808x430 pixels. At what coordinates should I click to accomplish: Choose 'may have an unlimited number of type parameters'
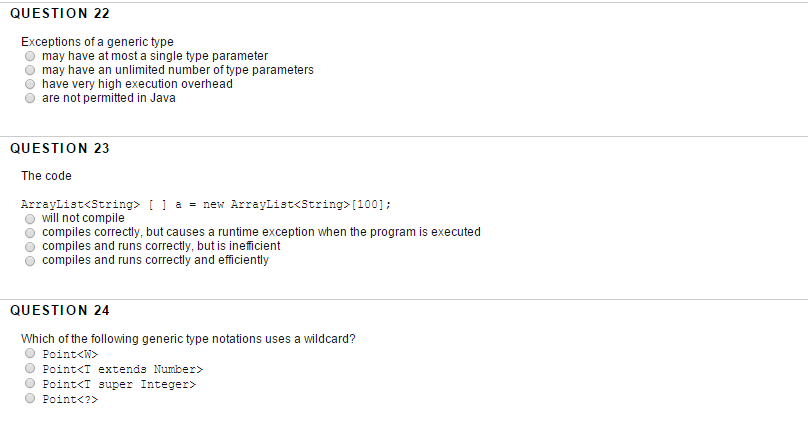click(x=31, y=70)
